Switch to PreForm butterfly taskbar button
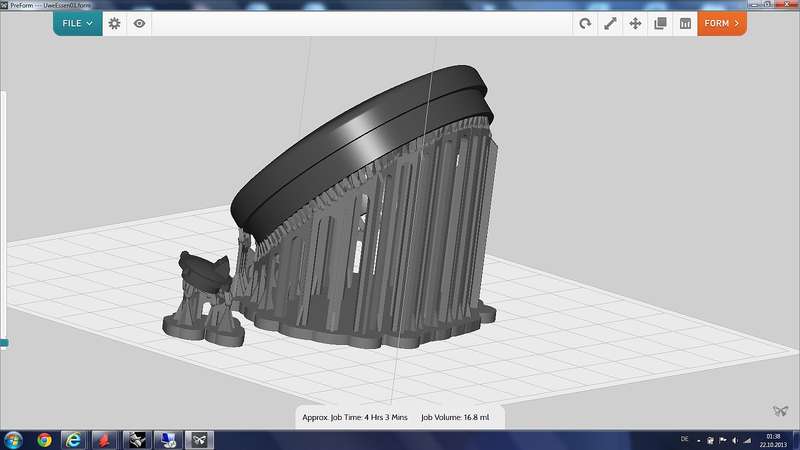Viewport: 800px width, 450px height. pos(199,440)
